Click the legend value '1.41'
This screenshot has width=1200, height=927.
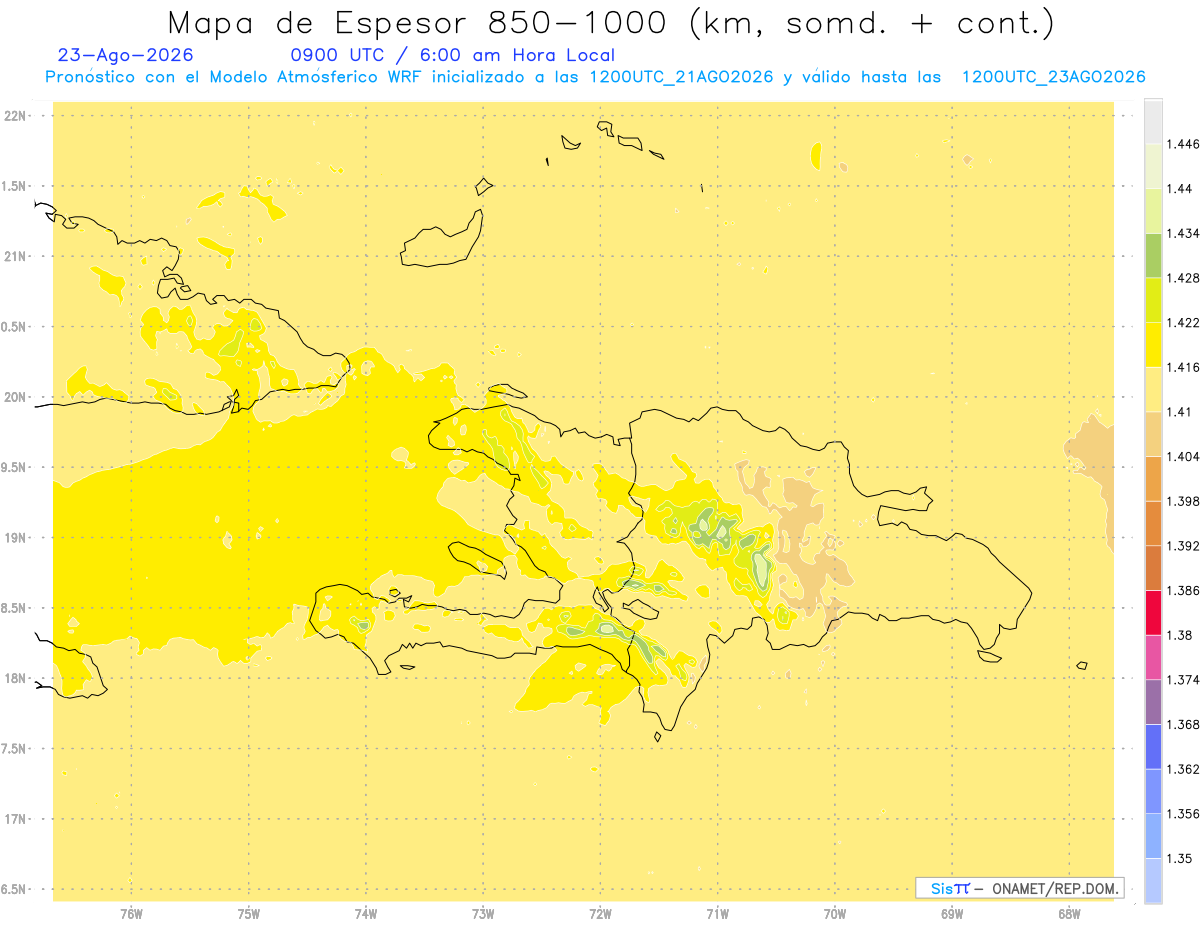(1178, 412)
